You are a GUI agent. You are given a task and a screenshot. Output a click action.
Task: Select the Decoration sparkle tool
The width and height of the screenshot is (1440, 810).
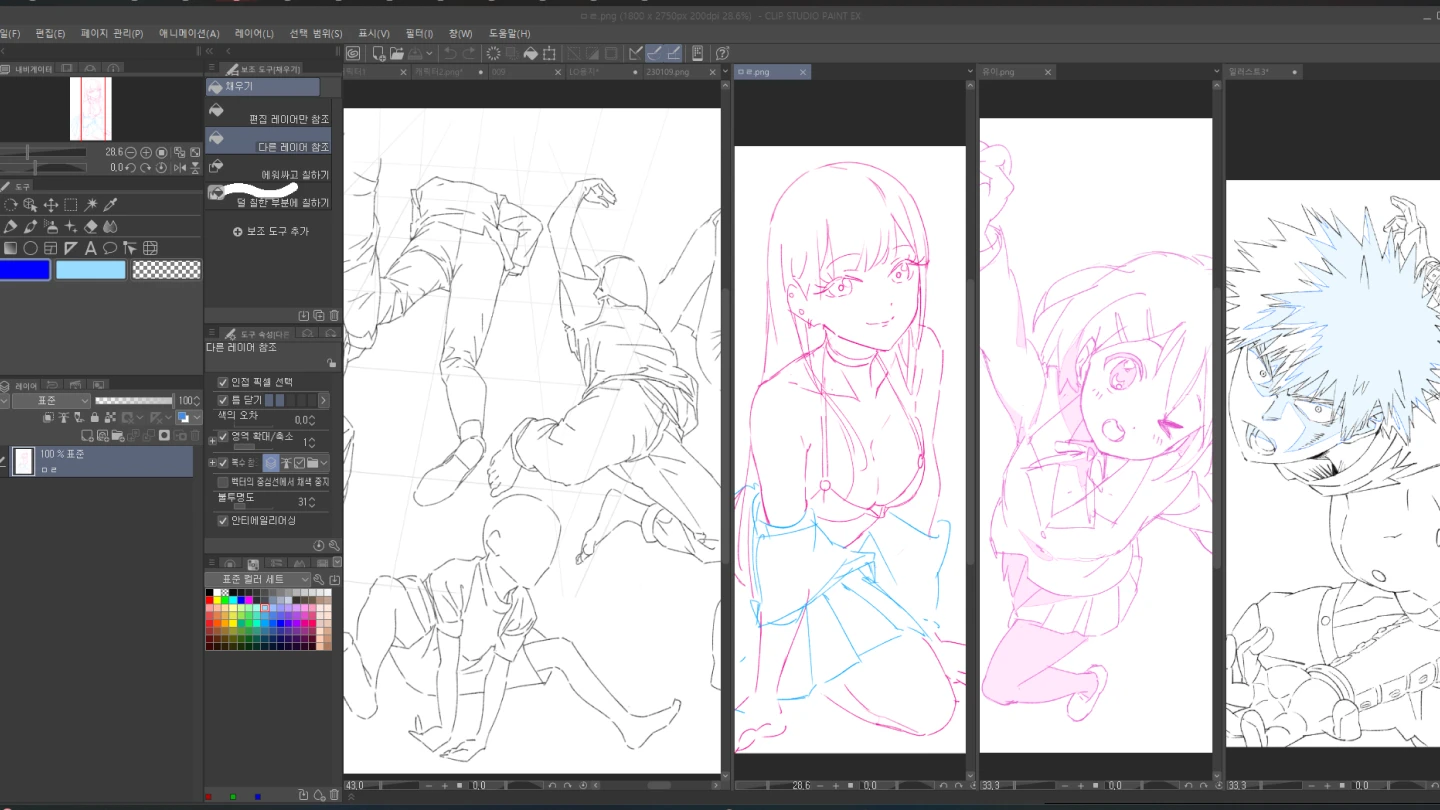(71, 227)
